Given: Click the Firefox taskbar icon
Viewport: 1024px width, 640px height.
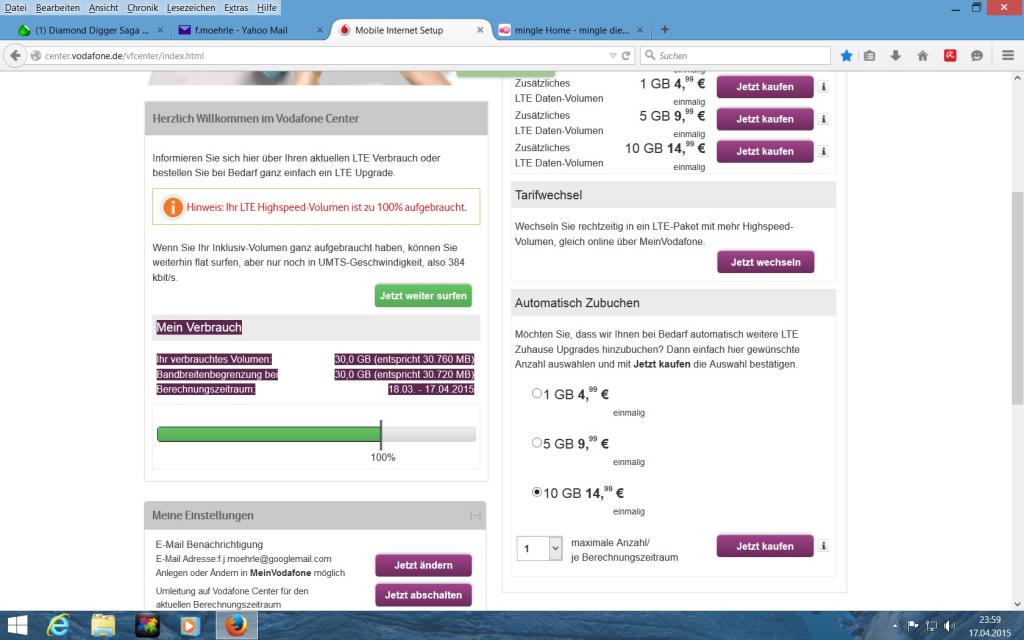Looking at the screenshot, I should (236, 626).
